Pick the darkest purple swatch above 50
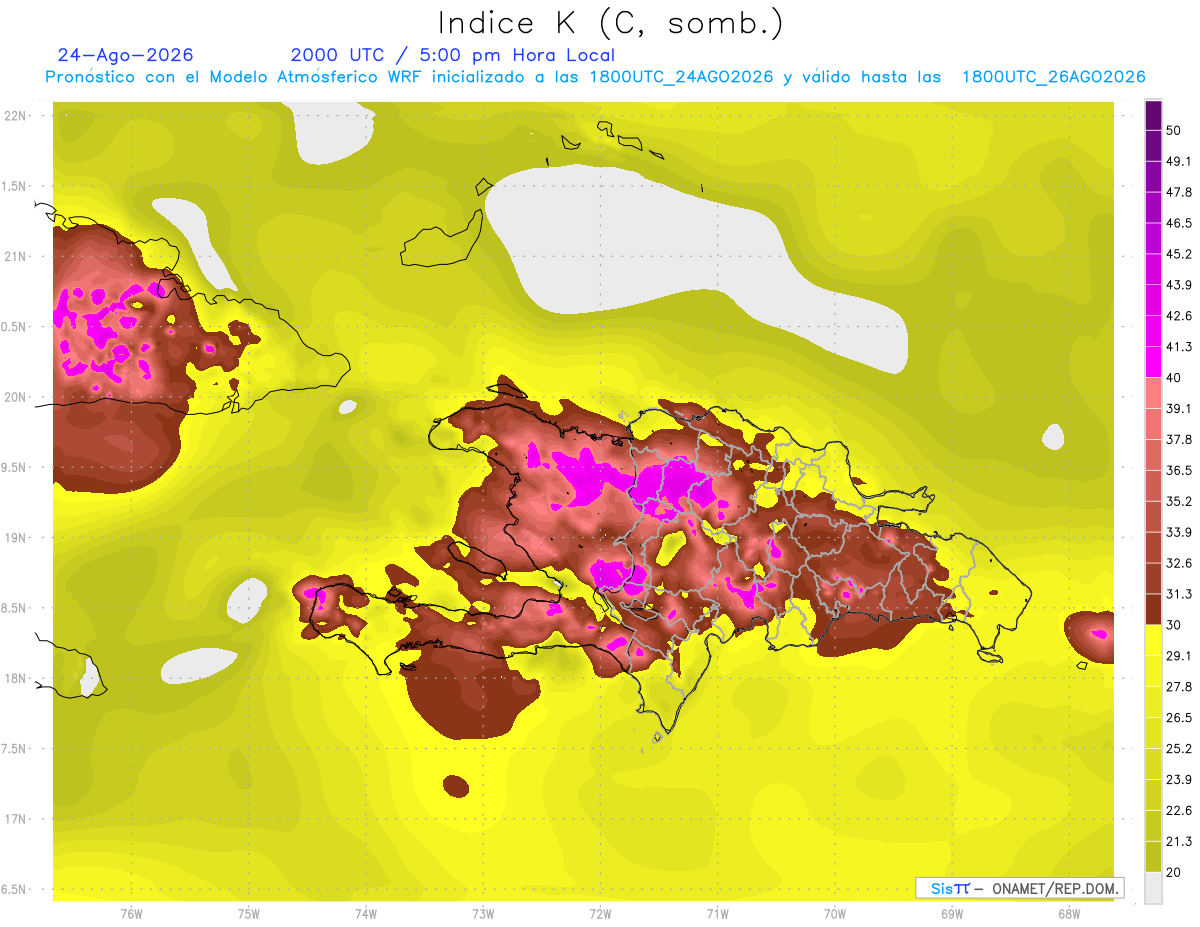1200x927 pixels. pyautogui.click(x=1153, y=115)
